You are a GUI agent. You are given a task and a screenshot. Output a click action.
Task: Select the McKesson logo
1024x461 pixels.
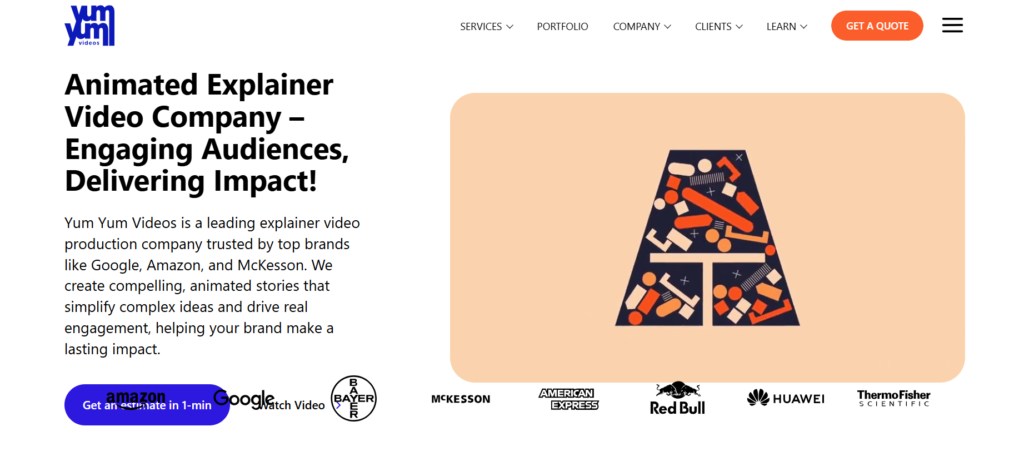(460, 399)
